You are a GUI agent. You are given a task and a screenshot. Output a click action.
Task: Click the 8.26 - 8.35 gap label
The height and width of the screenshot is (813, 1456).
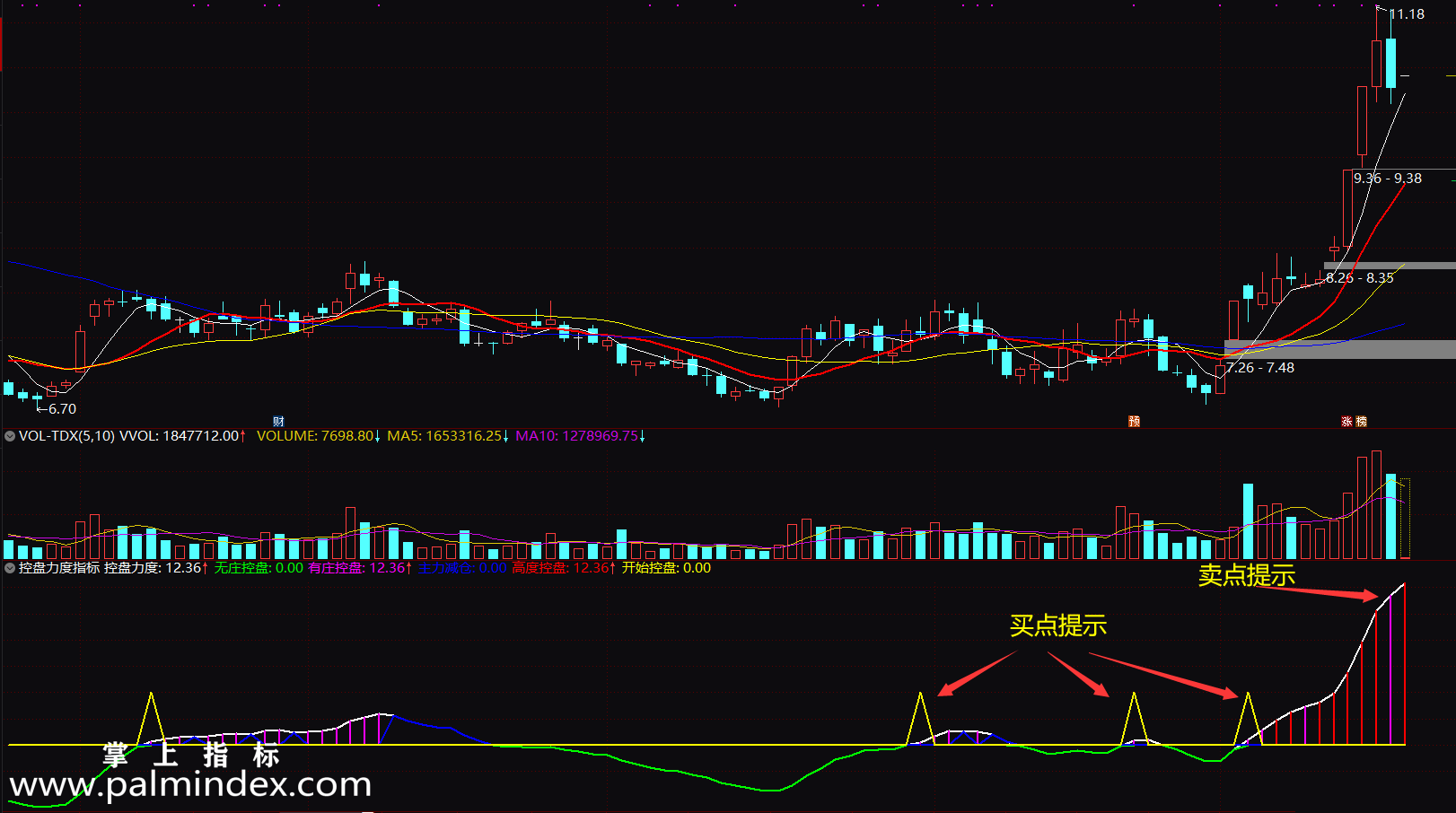coord(1360,278)
